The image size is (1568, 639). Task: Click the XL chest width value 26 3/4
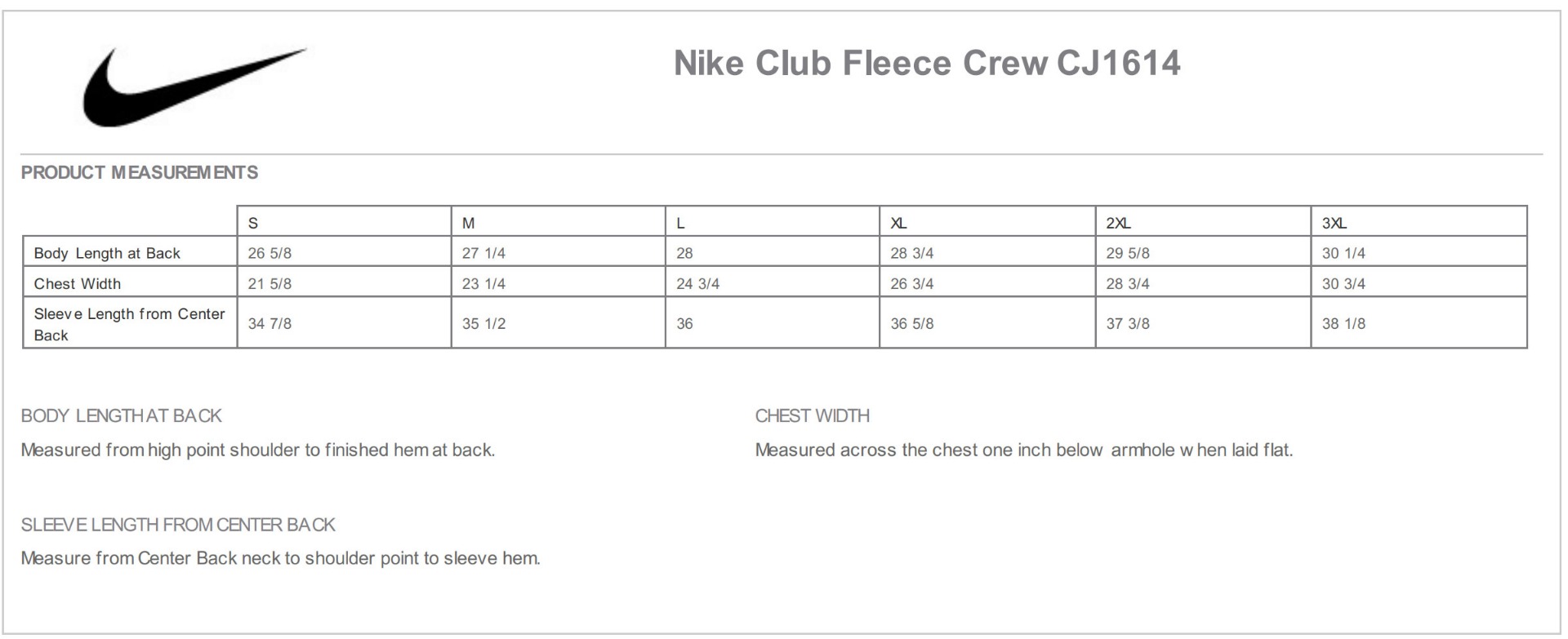tap(911, 284)
